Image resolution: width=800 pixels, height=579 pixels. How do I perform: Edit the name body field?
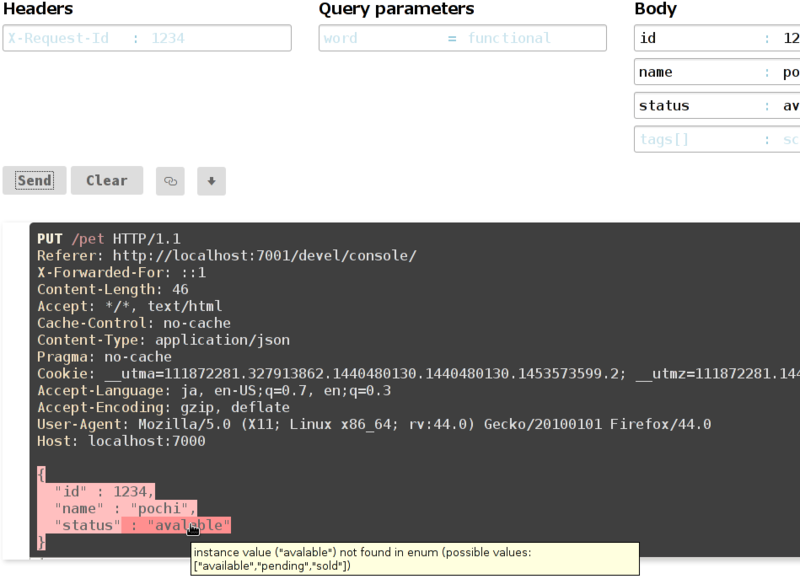click(717, 72)
